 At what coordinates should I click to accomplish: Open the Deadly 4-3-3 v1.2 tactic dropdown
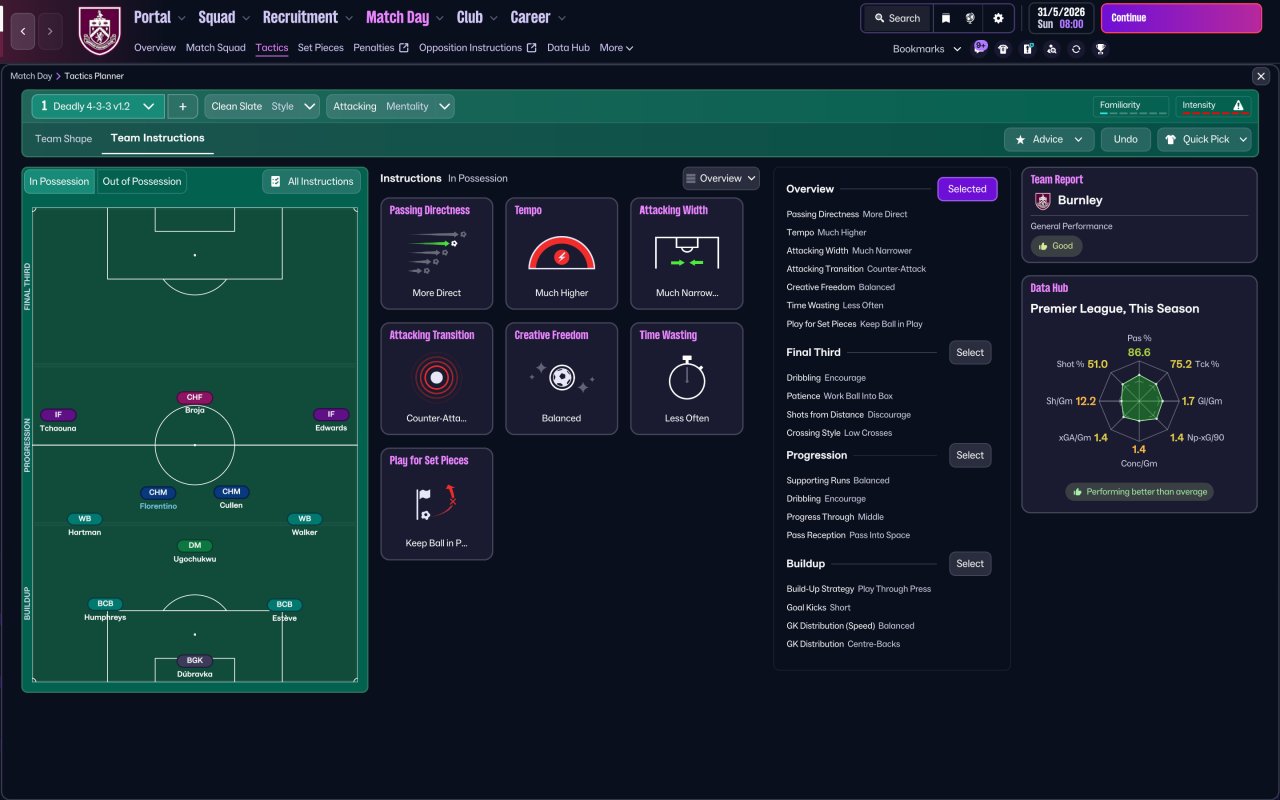98,106
